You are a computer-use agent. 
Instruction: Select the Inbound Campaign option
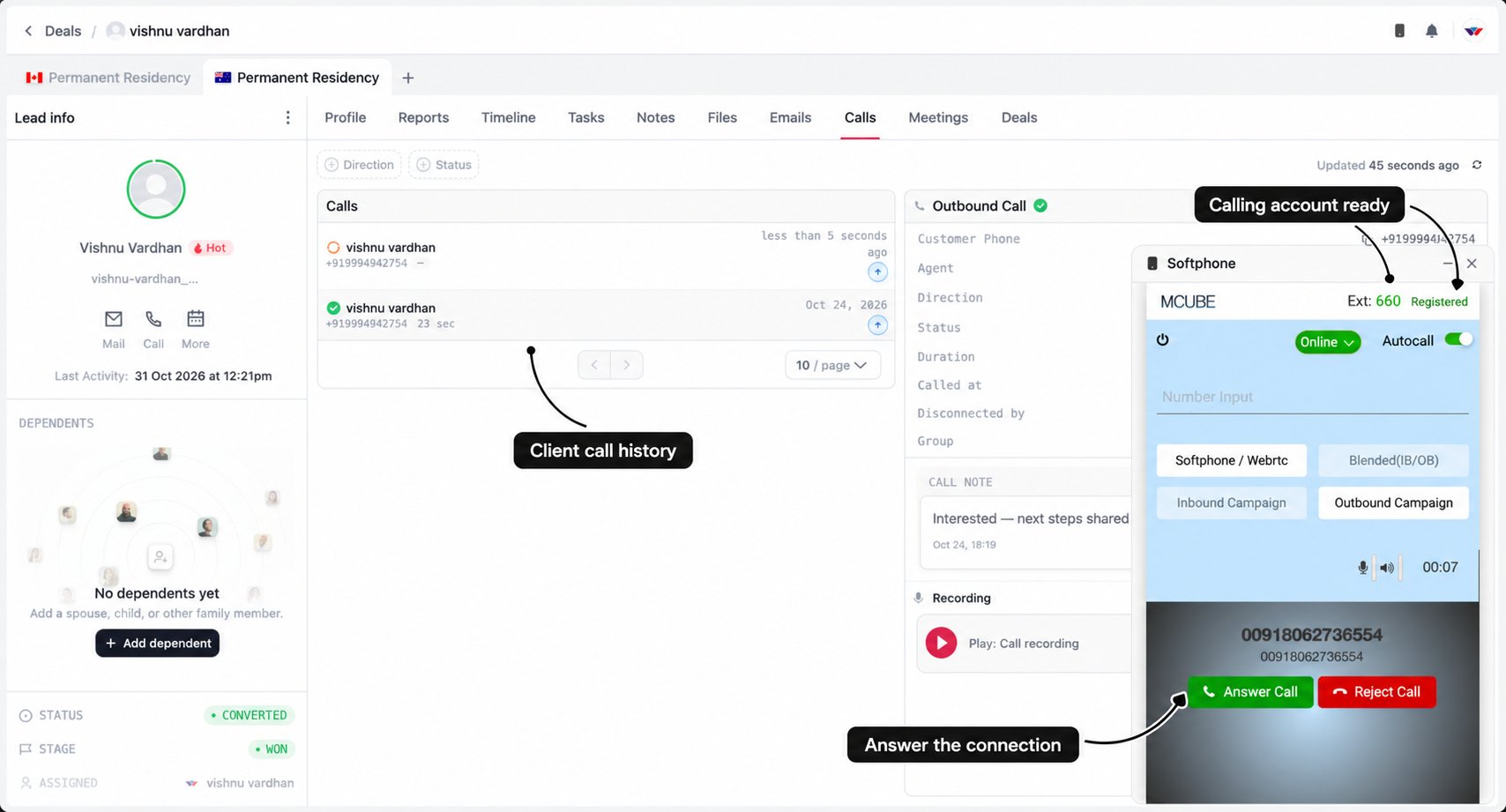(1232, 503)
